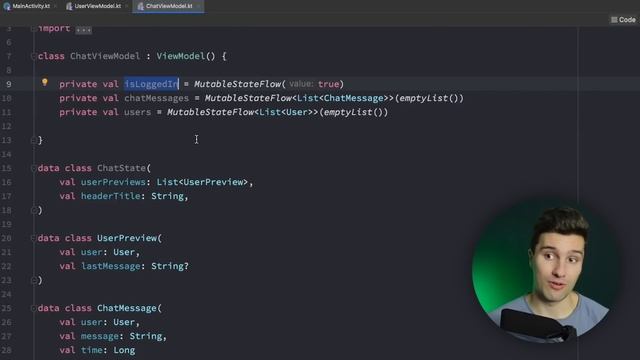Screen dimensions: 640x360
Task: Click the UserPreview class name on line 20
Action: (x=127, y=238)
